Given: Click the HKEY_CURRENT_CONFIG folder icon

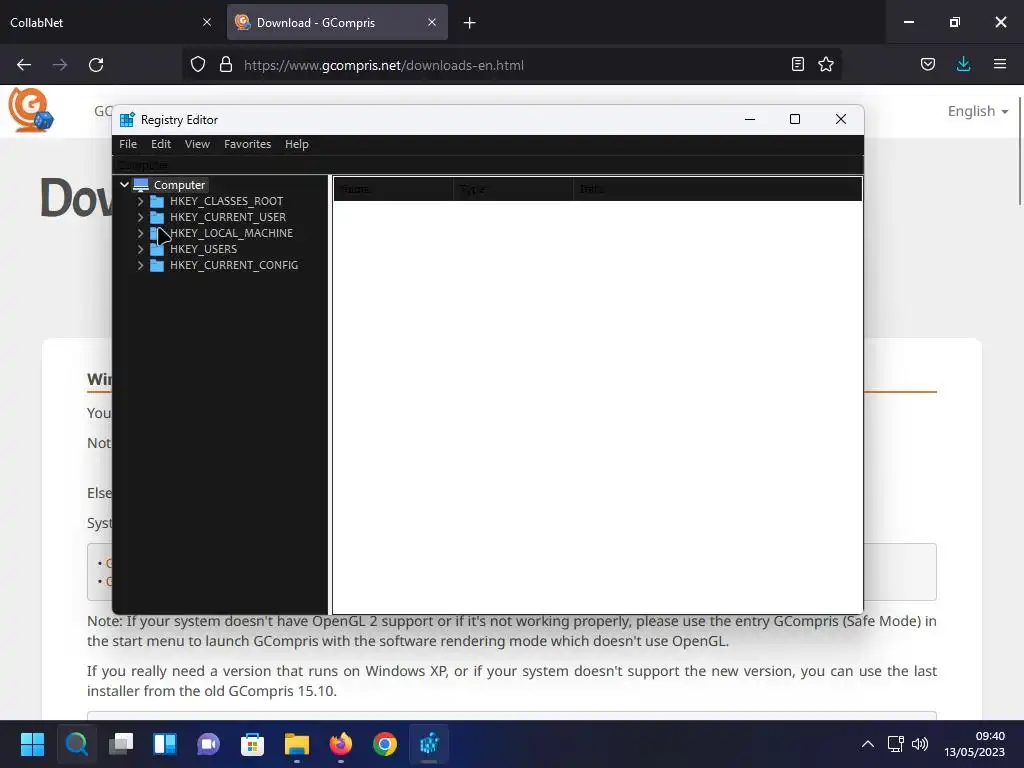Looking at the screenshot, I should tap(157, 265).
